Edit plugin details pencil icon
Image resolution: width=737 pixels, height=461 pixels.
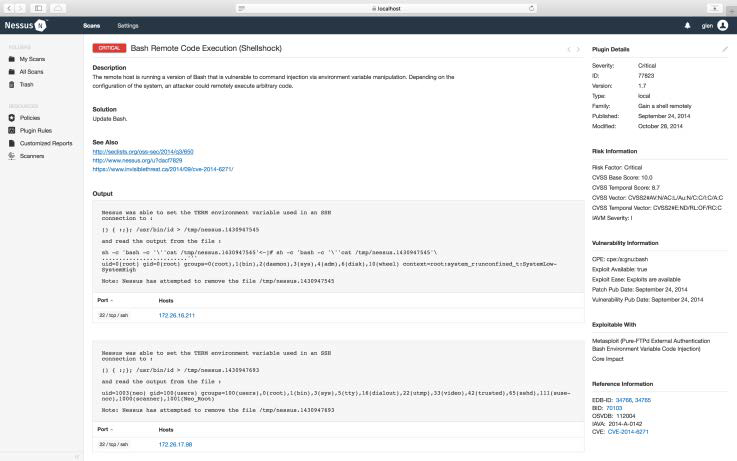(725, 49)
